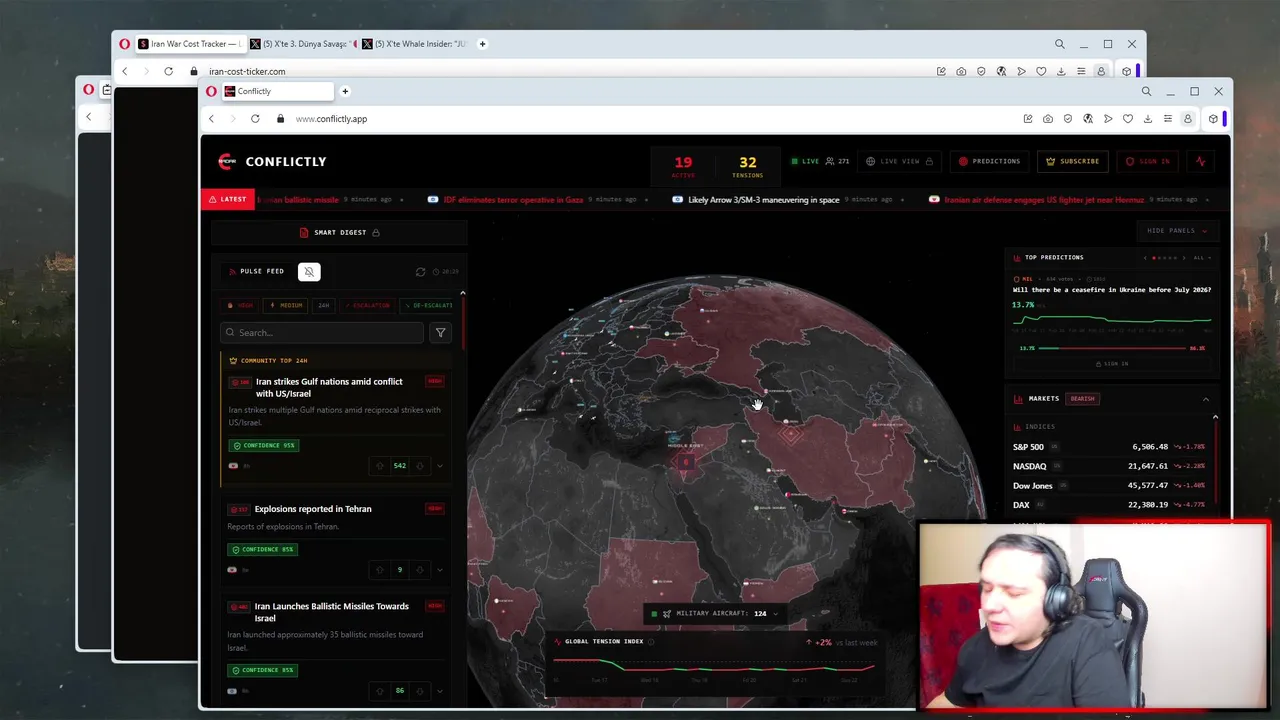Click the IDF eliminates terror operative ticker headline
1280x720 pixels.
[513, 200]
